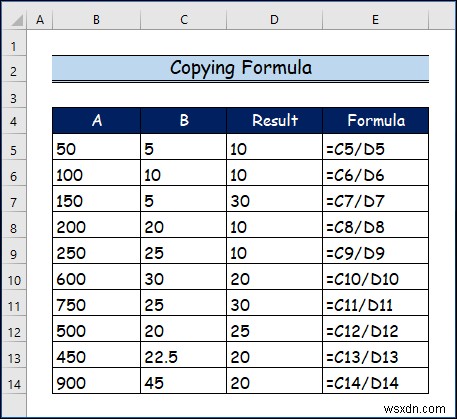Select the '=C7/D7' formula cell
This screenshot has height=419, width=457.
click(x=376, y=199)
